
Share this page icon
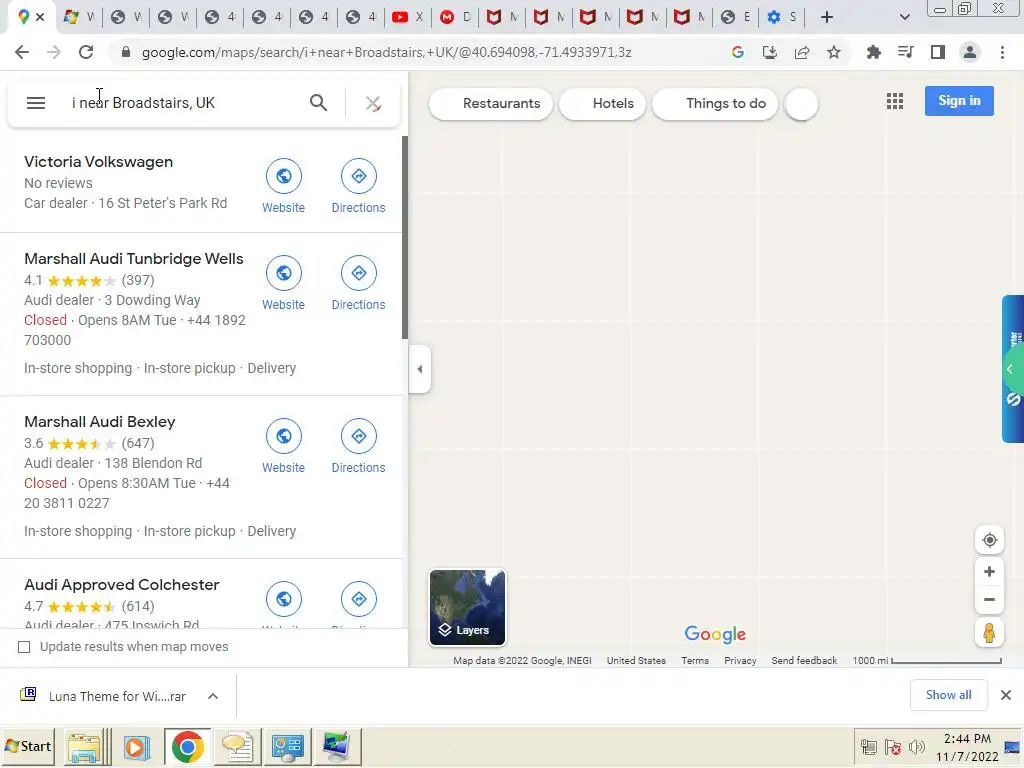click(x=802, y=52)
